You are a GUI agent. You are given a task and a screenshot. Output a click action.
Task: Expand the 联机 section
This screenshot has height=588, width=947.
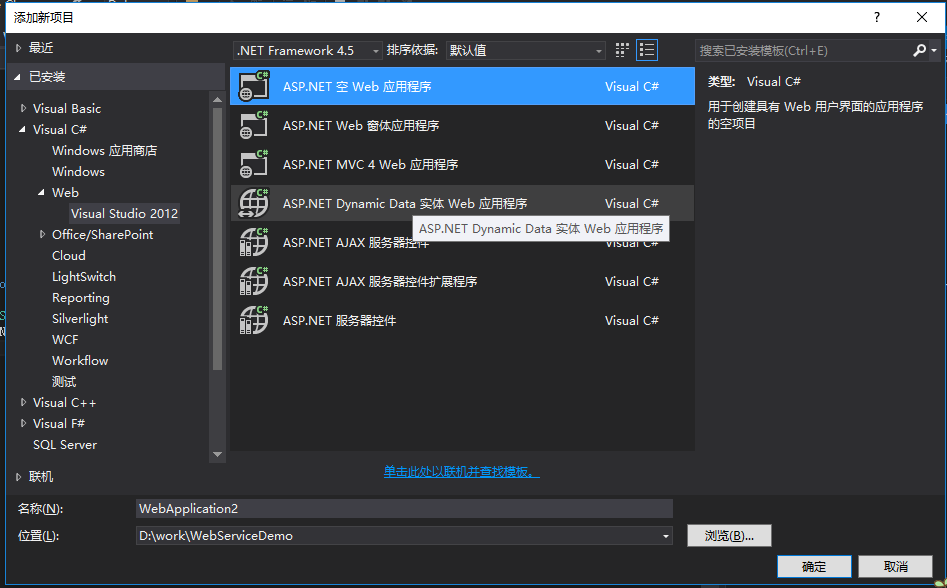click(x=19, y=476)
